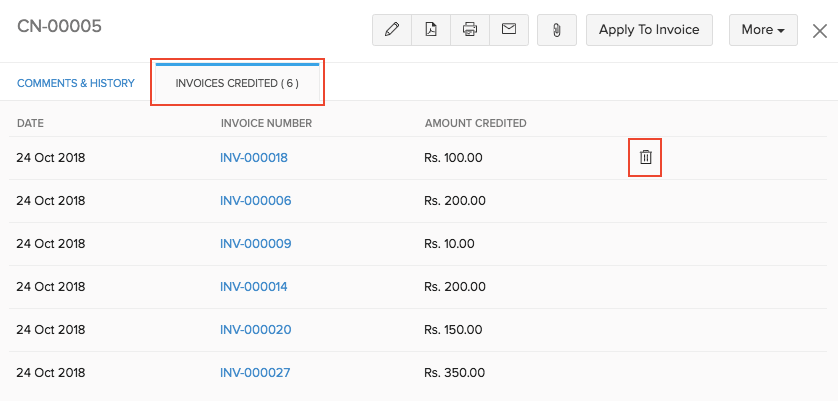Click the date in the INV-000009 row
This screenshot has height=401, width=838.
pyautogui.click(x=51, y=244)
